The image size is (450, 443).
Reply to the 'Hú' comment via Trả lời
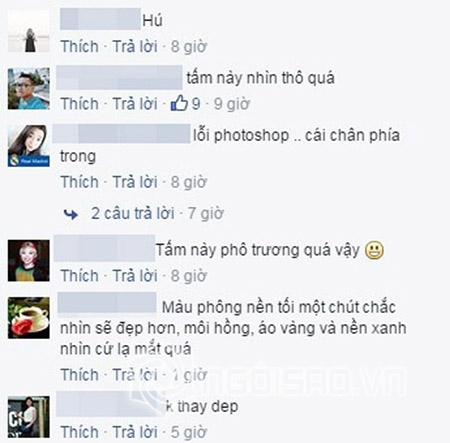135,46
